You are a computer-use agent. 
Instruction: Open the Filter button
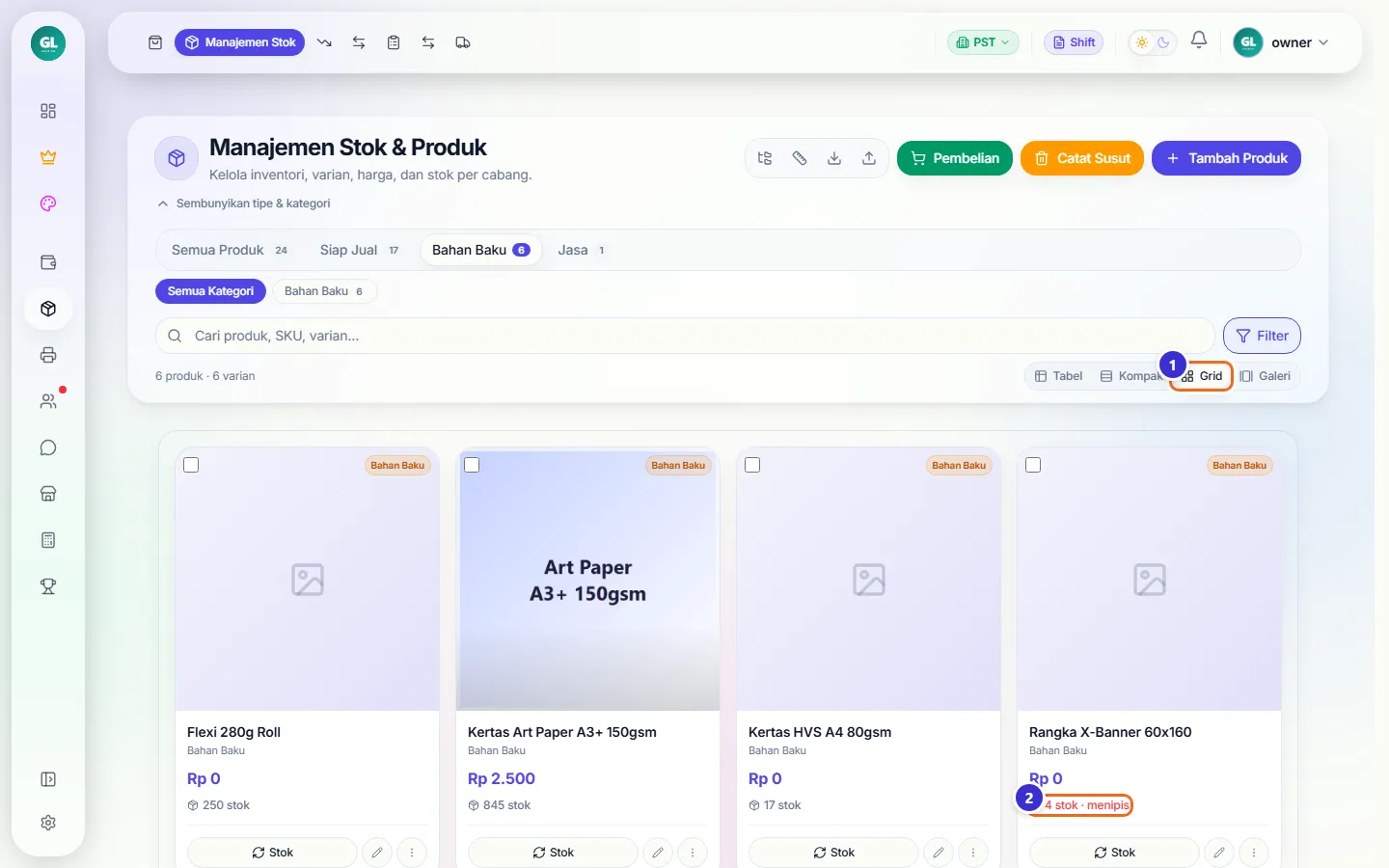[x=1262, y=336]
